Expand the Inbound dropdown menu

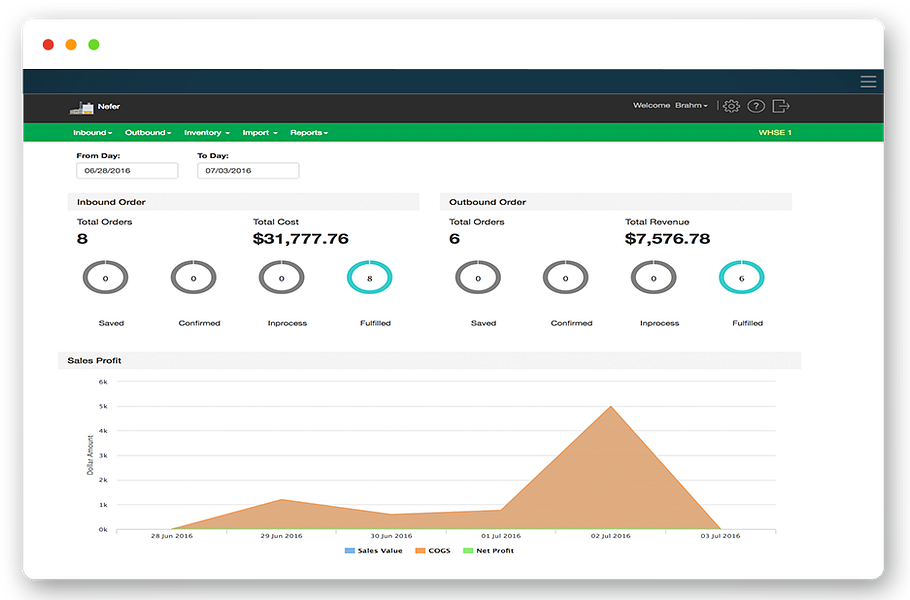(92, 133)
